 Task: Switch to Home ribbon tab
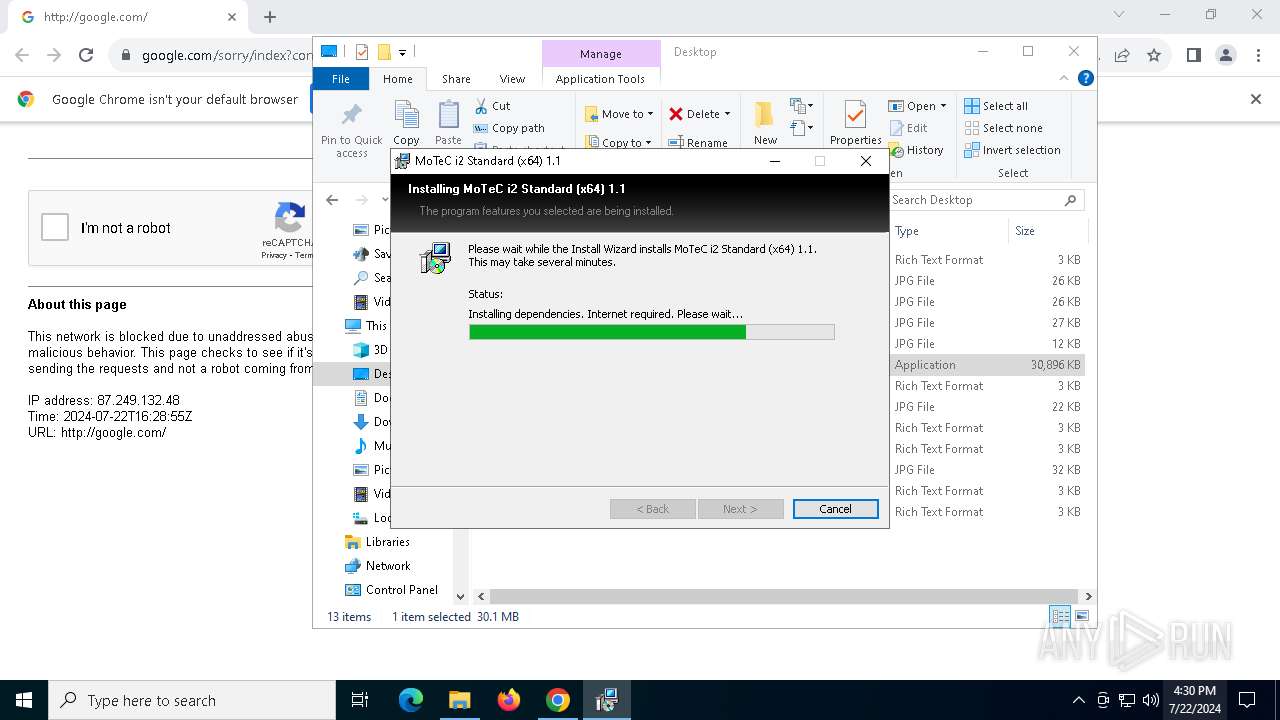click(x=397, y=78)
